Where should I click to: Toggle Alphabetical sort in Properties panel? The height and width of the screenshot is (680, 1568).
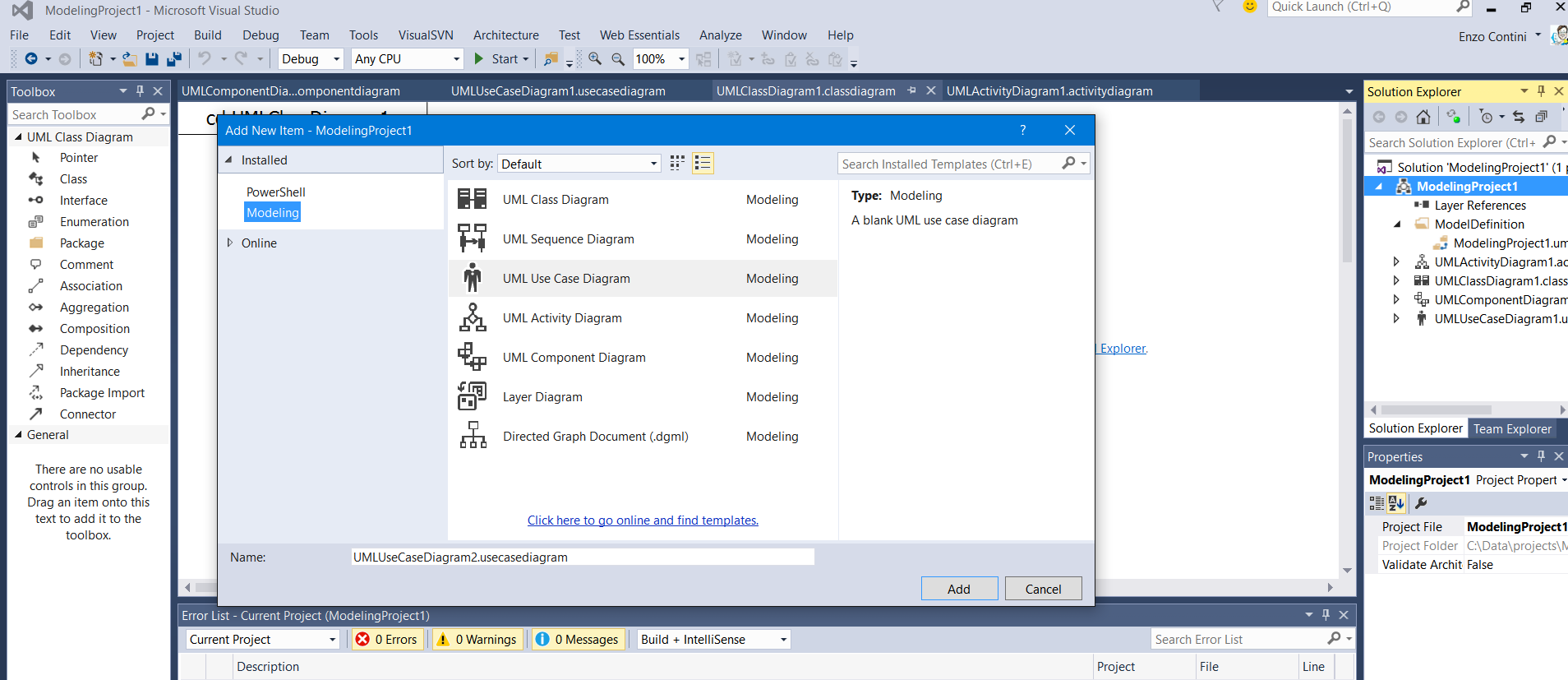(1396, 503)
